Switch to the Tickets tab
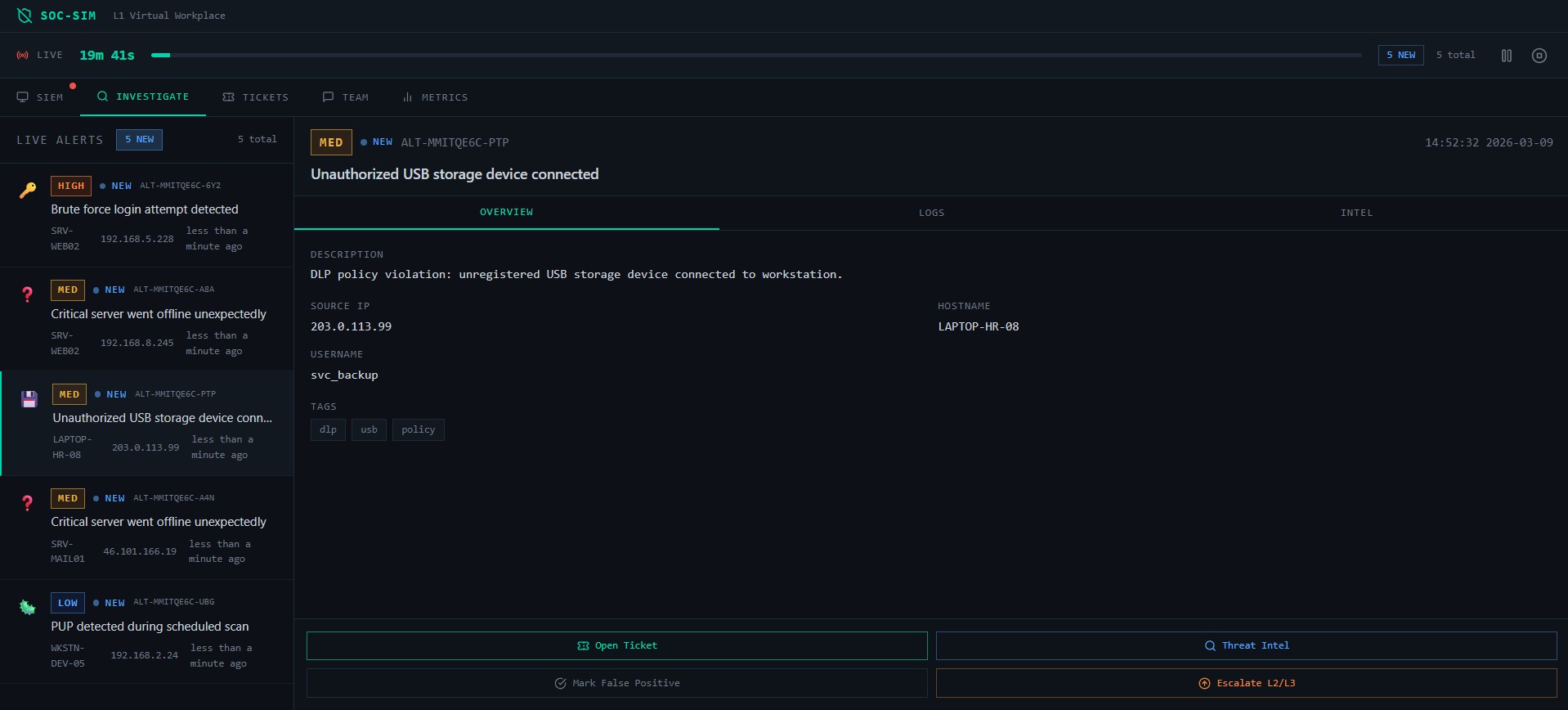This screenshot has width=1568, height=710. [x=256, y=97]
